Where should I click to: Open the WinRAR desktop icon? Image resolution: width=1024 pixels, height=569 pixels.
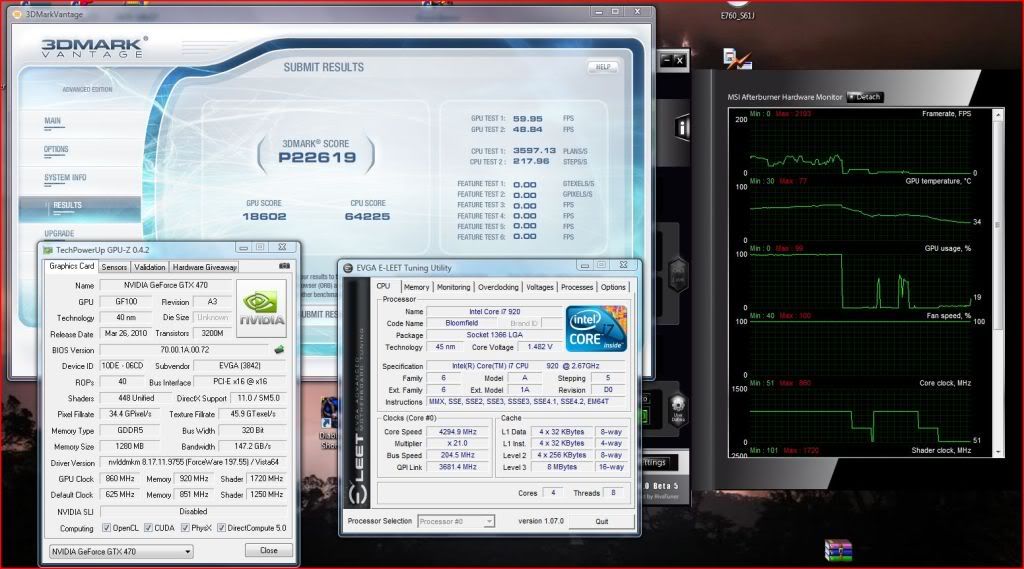[x=836, y=550]
